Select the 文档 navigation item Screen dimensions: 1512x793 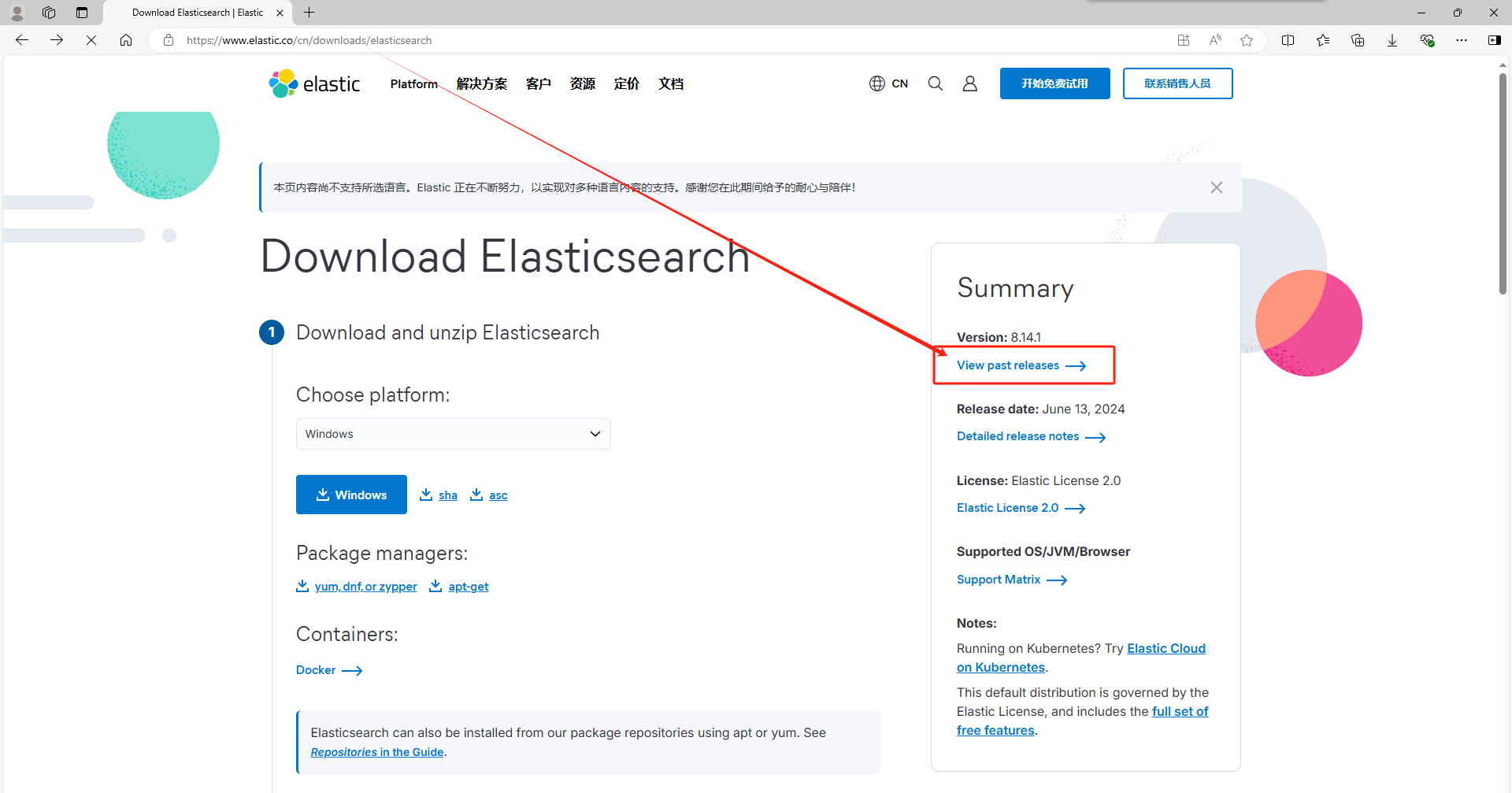671,83
